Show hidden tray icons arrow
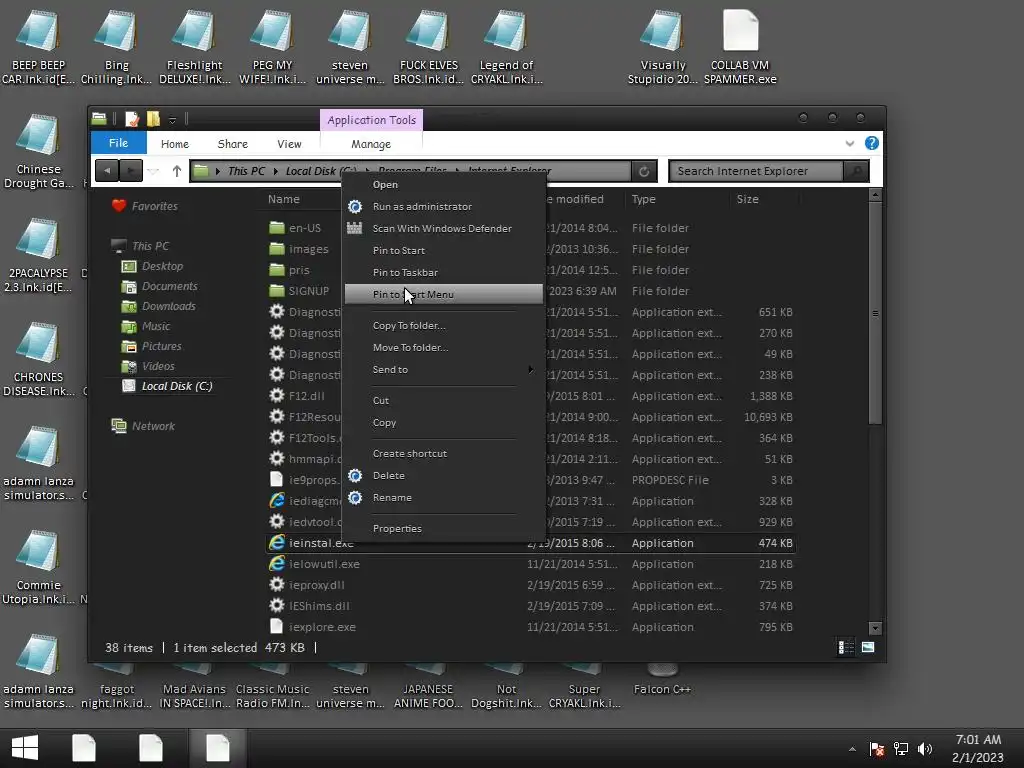Screen dimensions: 1024x768 [x=852, y=749]
